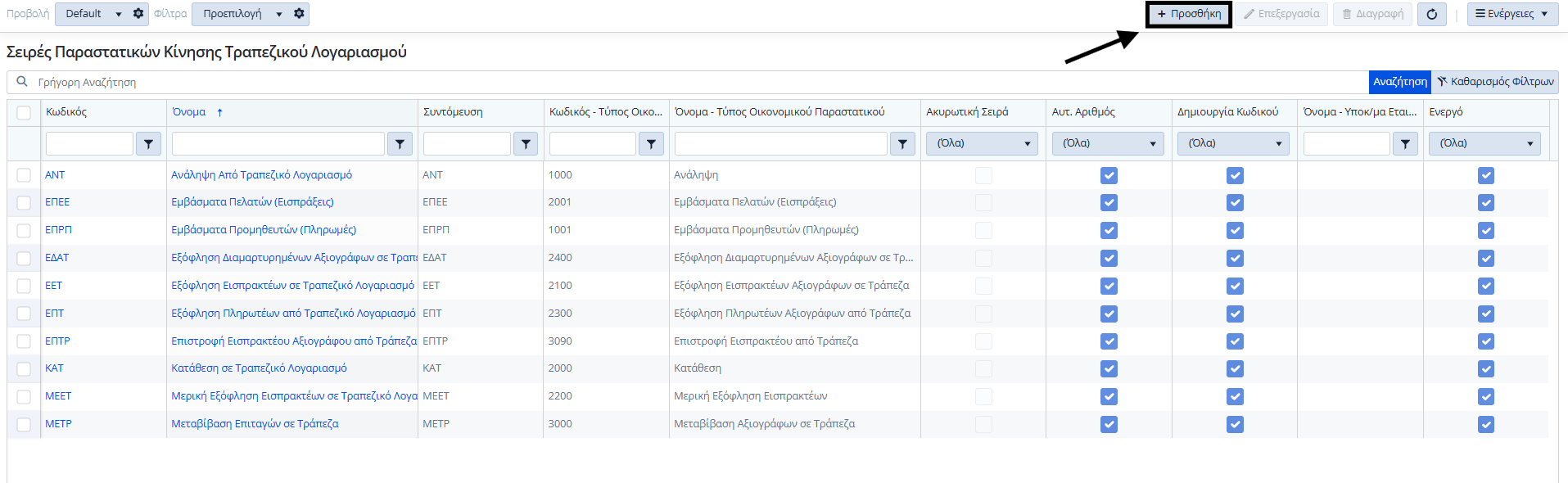The width and height of the screenshot is (1568, 483).
Task: Open filter icon for Κωδικός column
Action: (x=148, y=144)
